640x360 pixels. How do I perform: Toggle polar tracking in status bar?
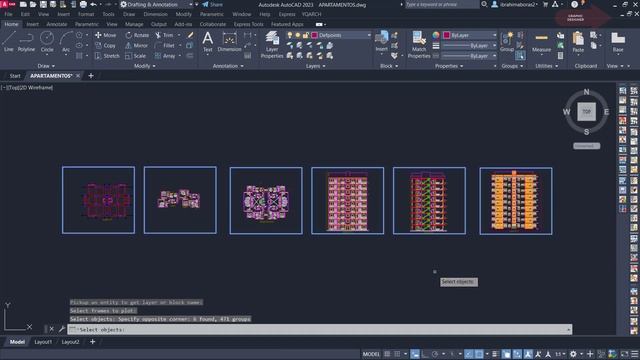435,354
